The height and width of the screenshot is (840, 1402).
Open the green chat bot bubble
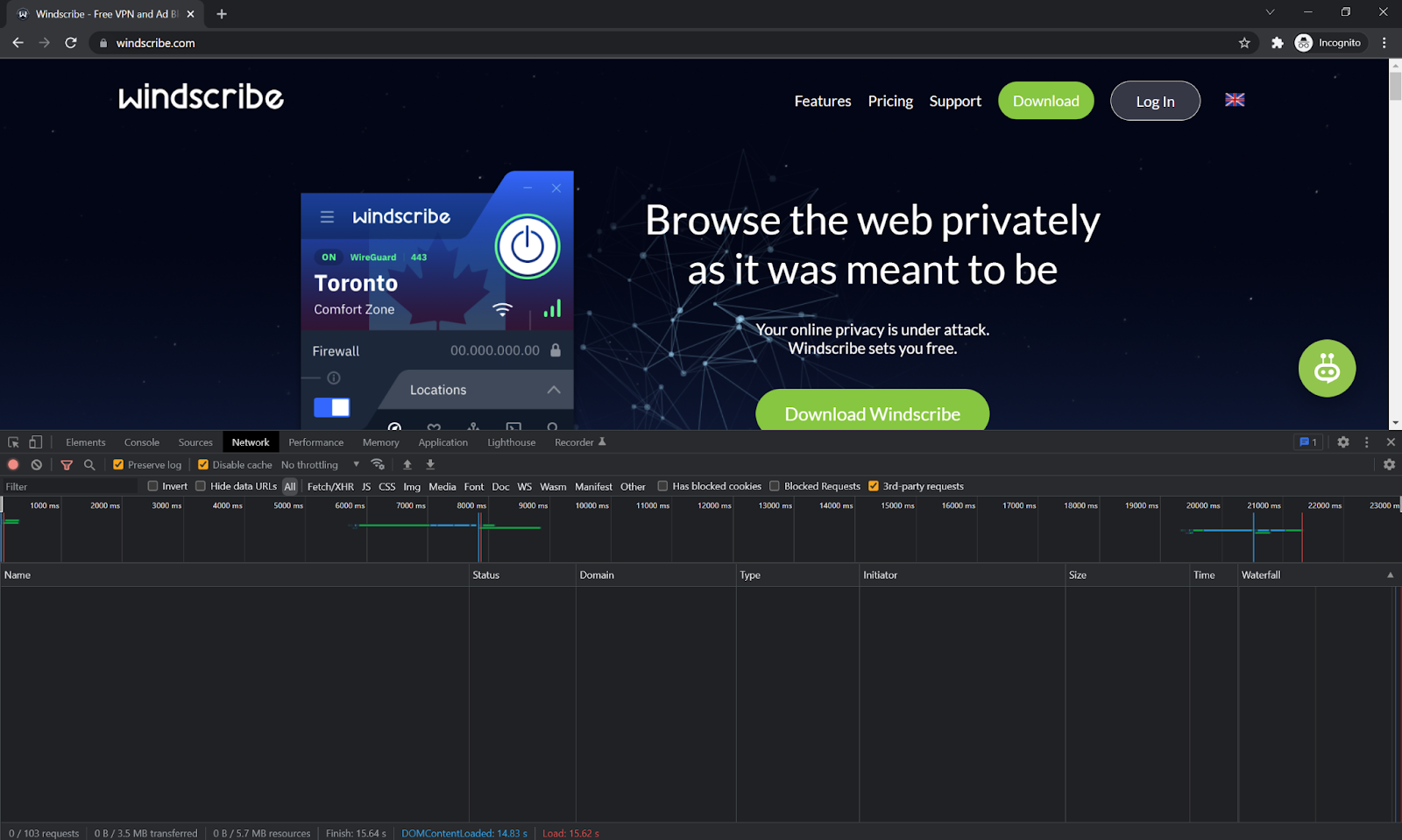[1327, 369]
